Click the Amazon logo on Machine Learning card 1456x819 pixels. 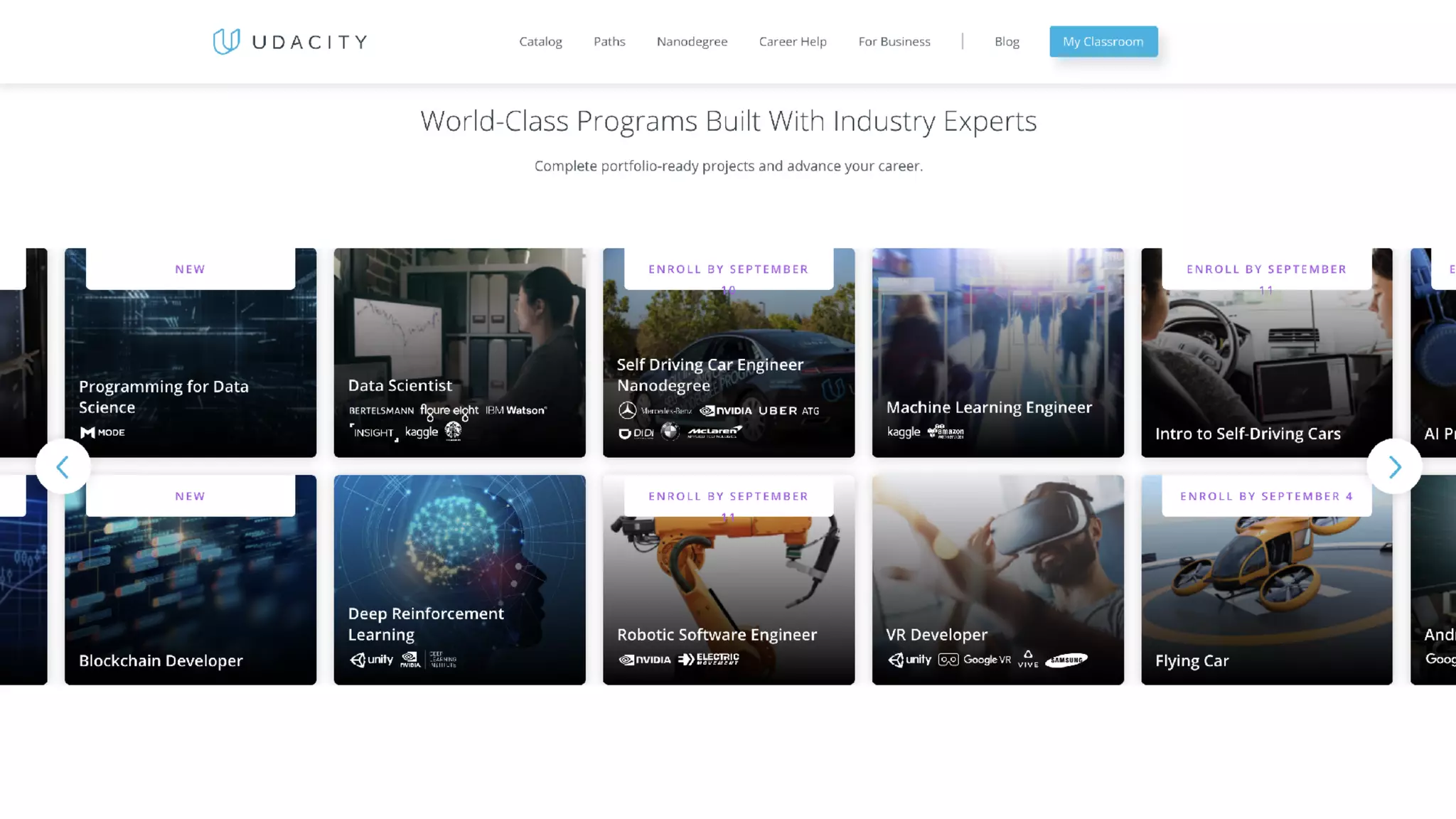point(946,432)
